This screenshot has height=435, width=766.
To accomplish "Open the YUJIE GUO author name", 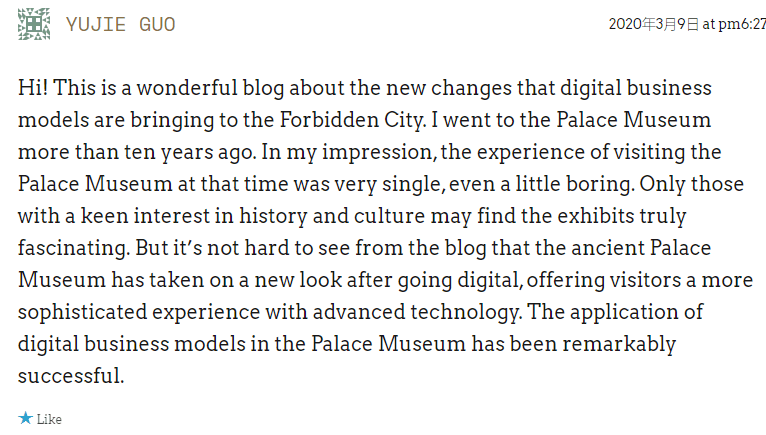I will tap(121, 24).
